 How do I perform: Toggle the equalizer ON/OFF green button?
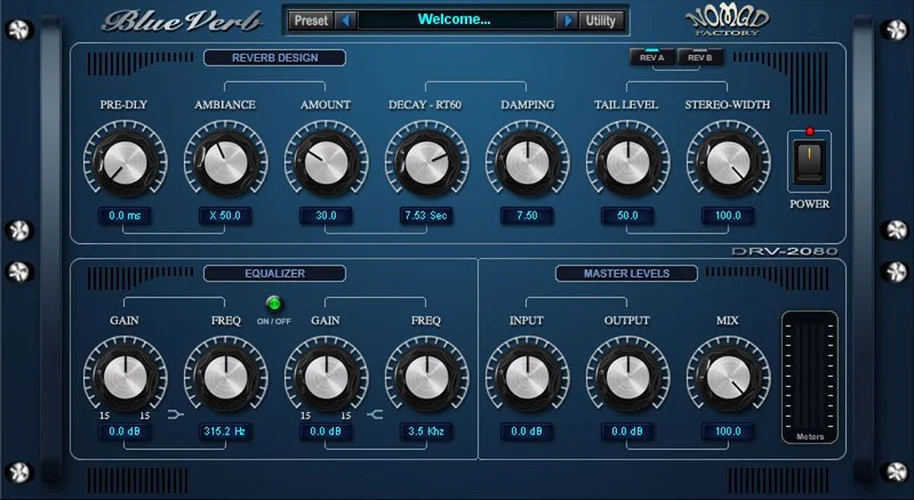pyautogui.click(x=274, y=304)
